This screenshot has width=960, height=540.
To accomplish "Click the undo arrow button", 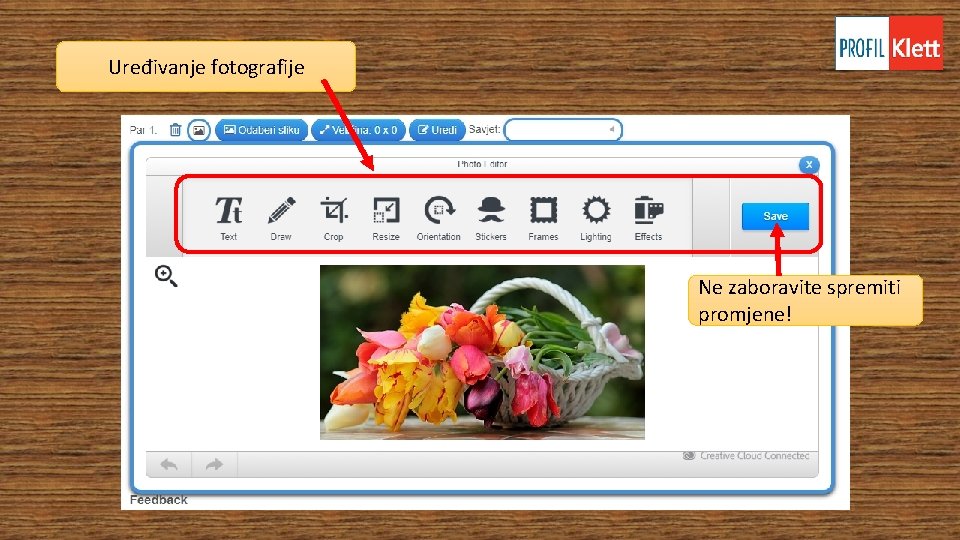I will [x=169, y=465].
